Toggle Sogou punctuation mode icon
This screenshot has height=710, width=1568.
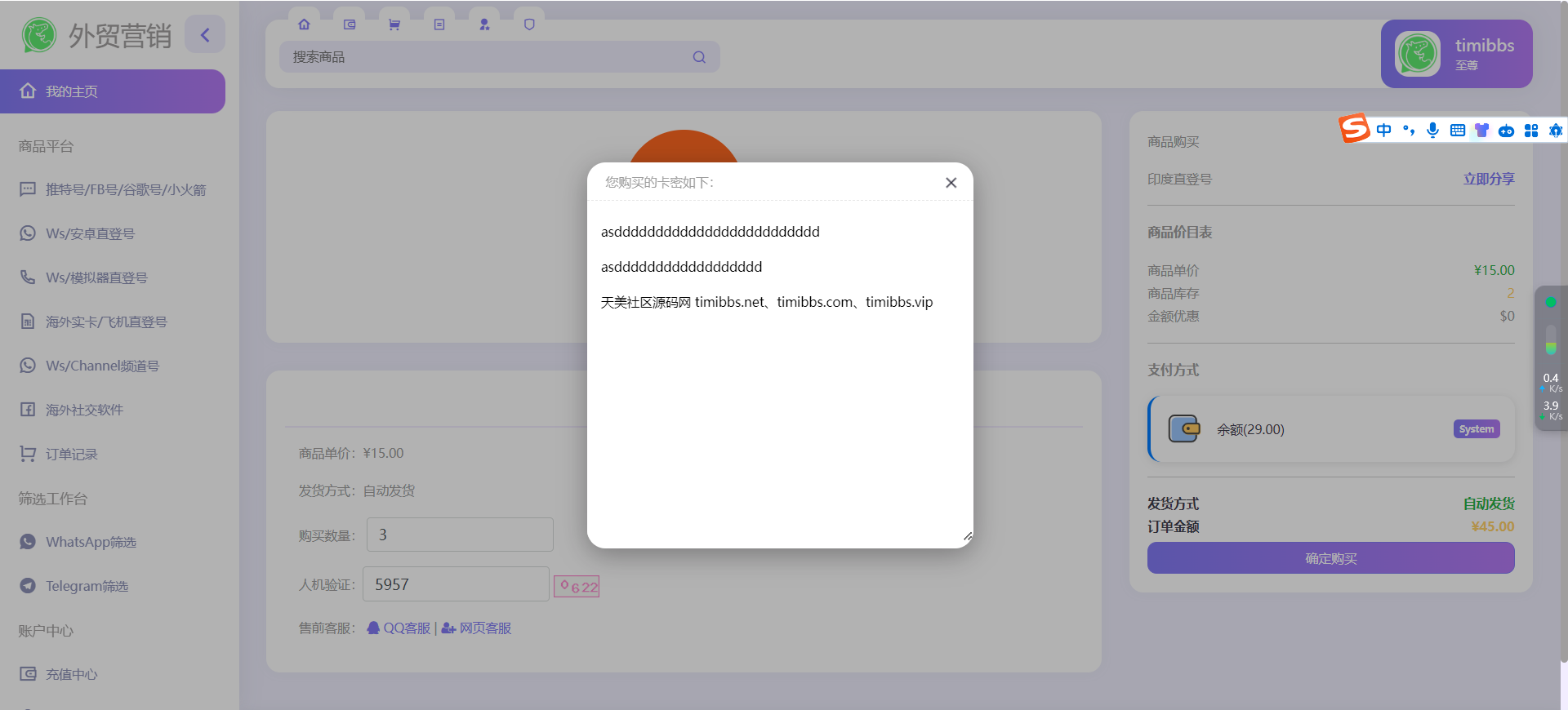click(x=1408, y=130)
